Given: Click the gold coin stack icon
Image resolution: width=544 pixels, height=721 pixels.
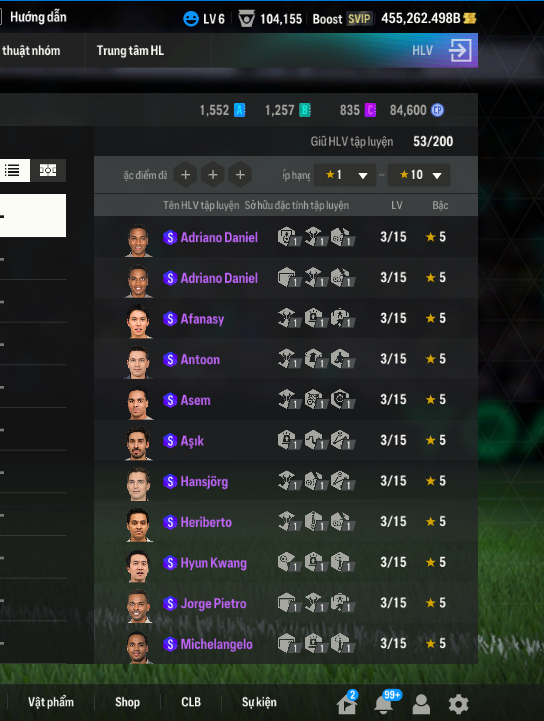Looking at the screenshot, I should [470, 18].
